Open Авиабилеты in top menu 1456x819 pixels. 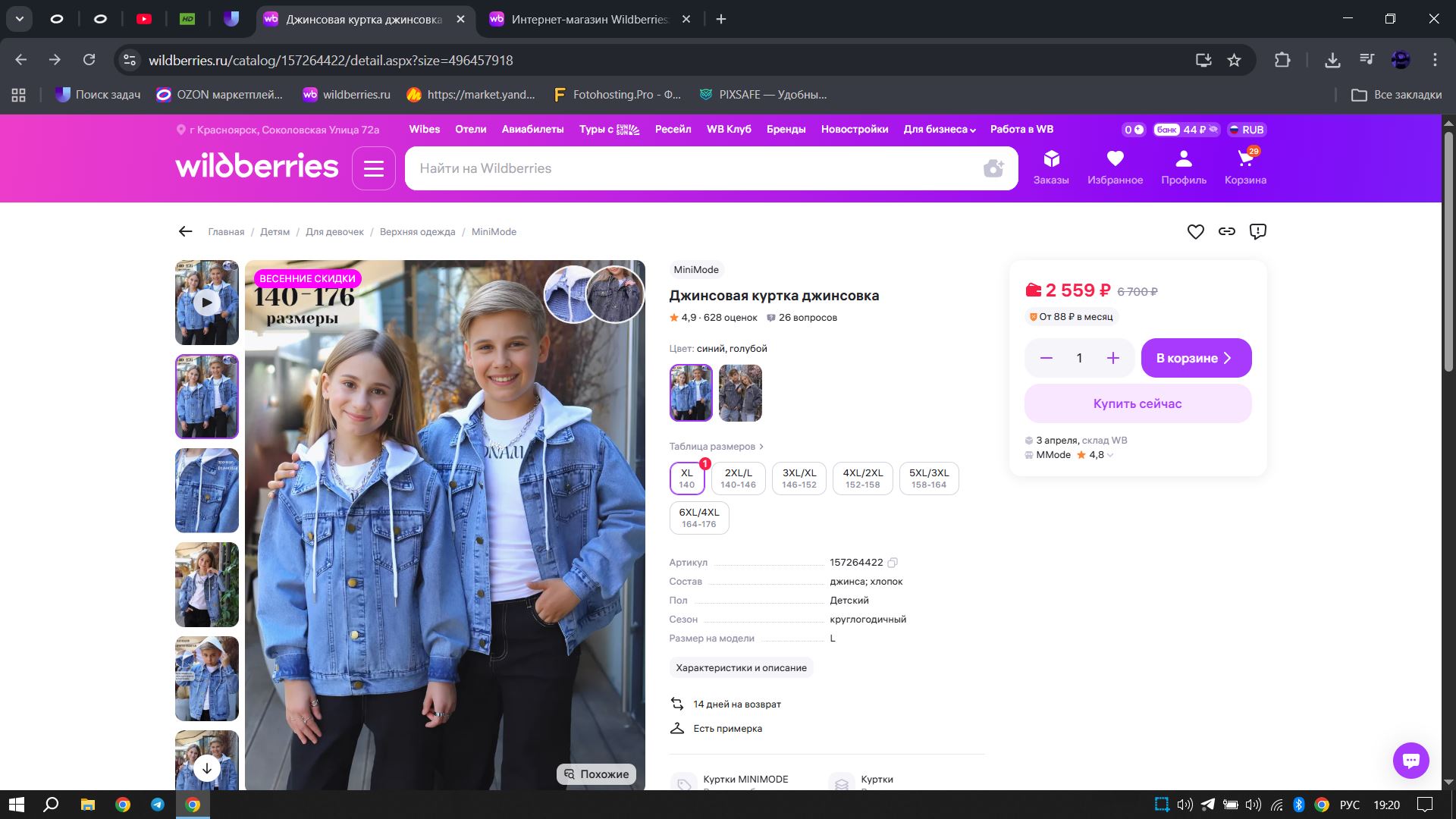532,130
